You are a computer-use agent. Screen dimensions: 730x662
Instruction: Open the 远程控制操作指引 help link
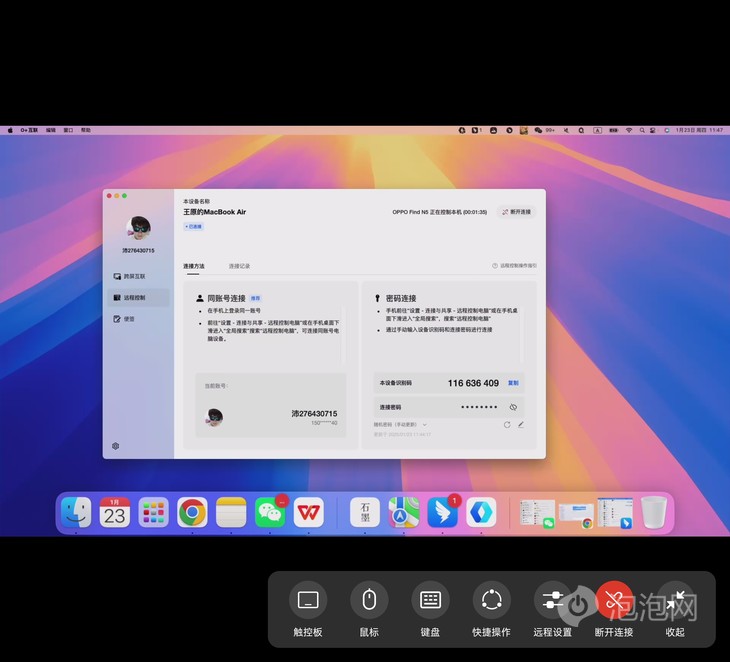(x=514, y=266)
